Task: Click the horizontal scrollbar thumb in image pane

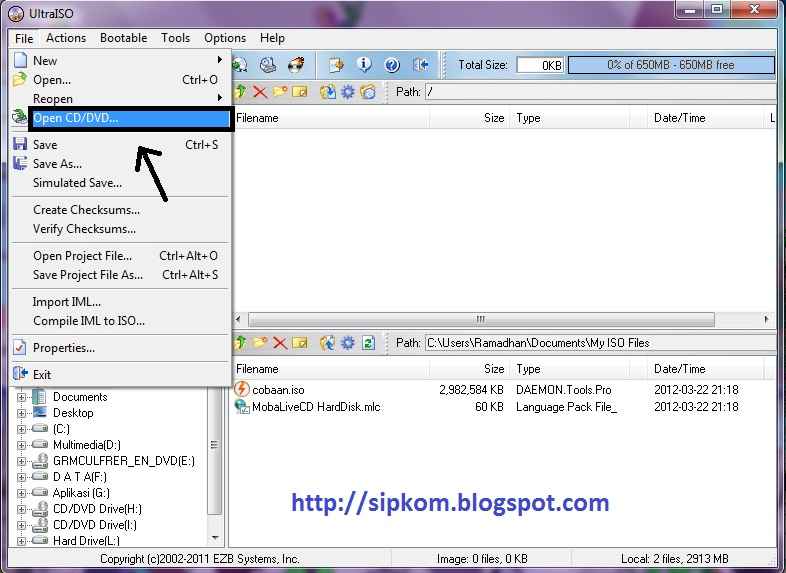Action: coord(481,319)
